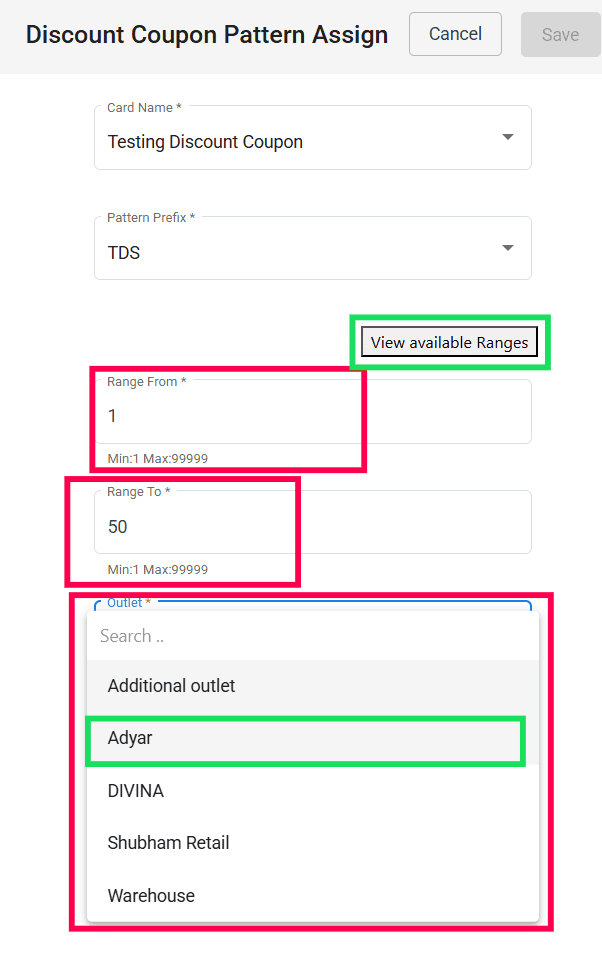Click the outlet Search box

[x=312, y=636]
